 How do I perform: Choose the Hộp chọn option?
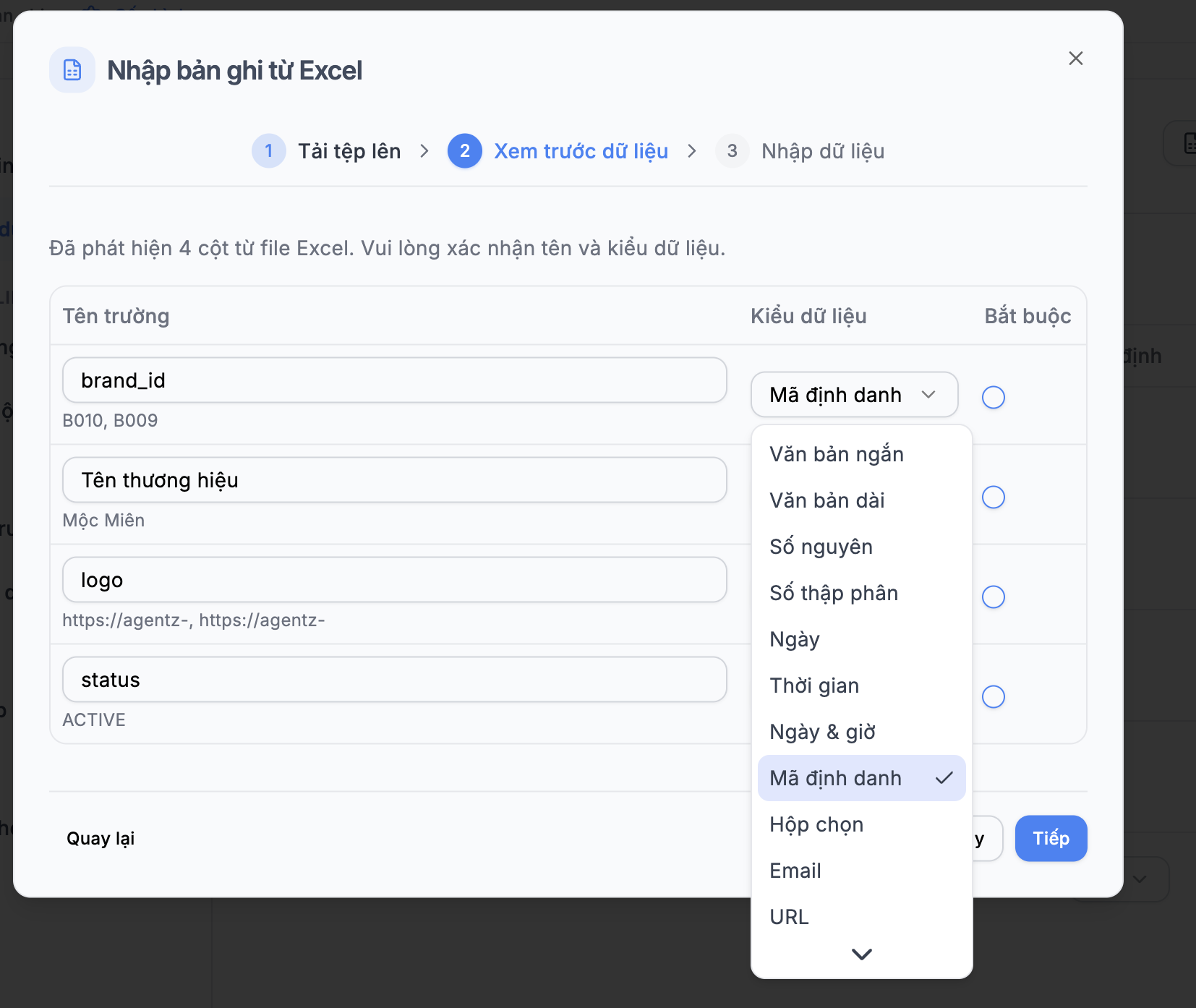pyautogui.click(x=862, y=824)
